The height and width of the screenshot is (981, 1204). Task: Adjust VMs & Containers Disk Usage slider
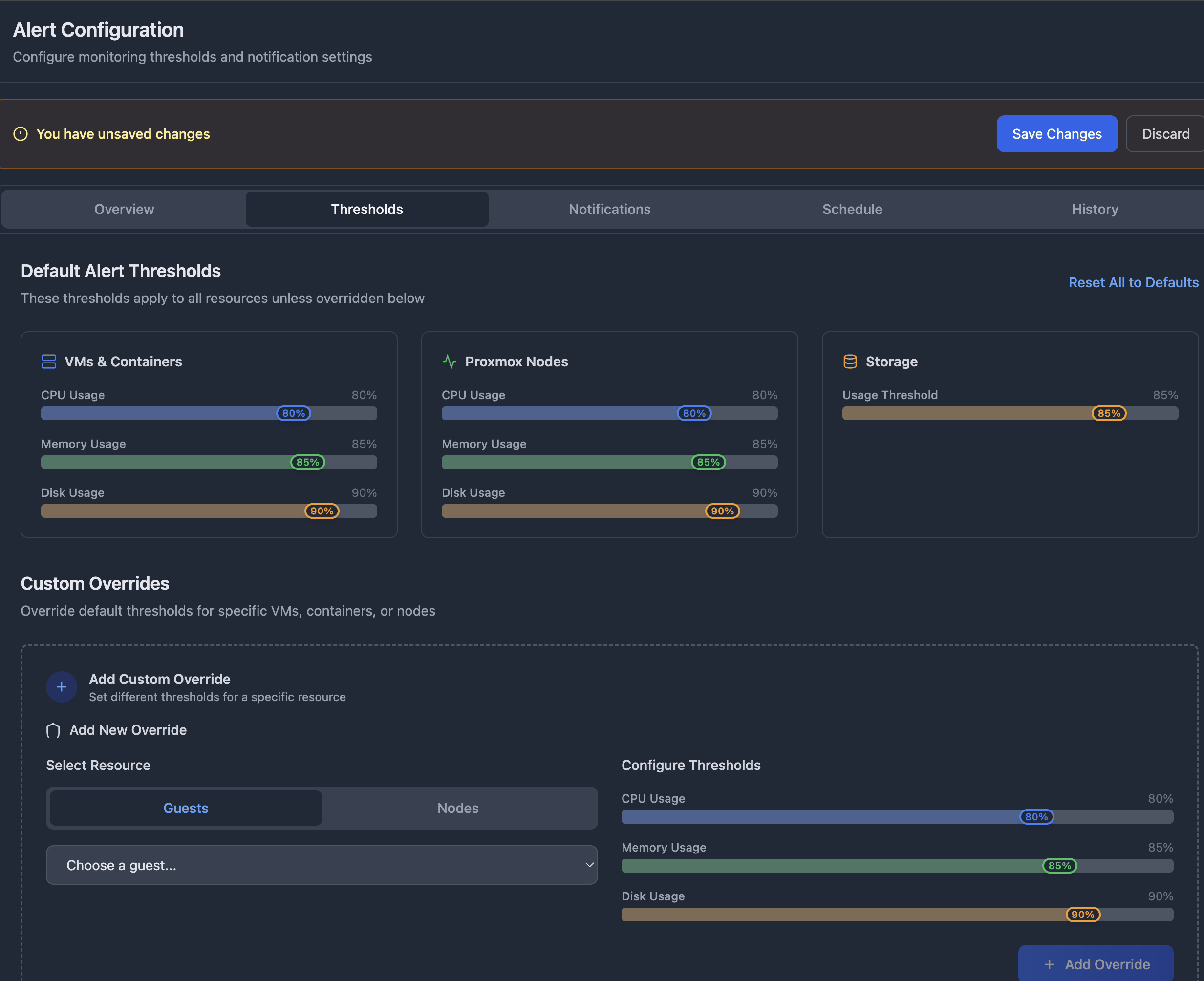pyautogui.click(x=209, y=511)
